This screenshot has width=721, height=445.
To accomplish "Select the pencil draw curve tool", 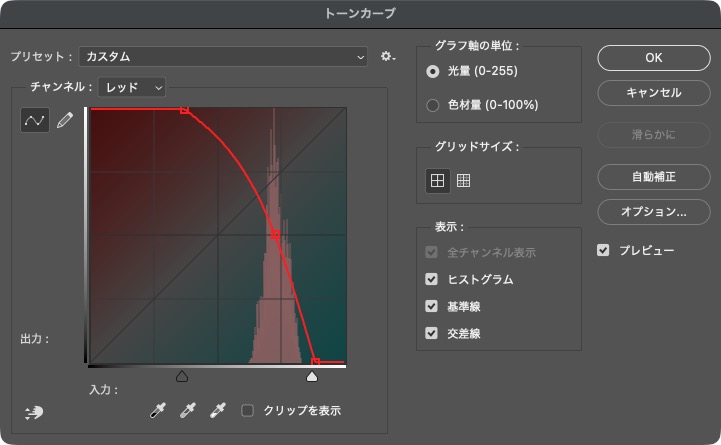I will tap(65, 120).
